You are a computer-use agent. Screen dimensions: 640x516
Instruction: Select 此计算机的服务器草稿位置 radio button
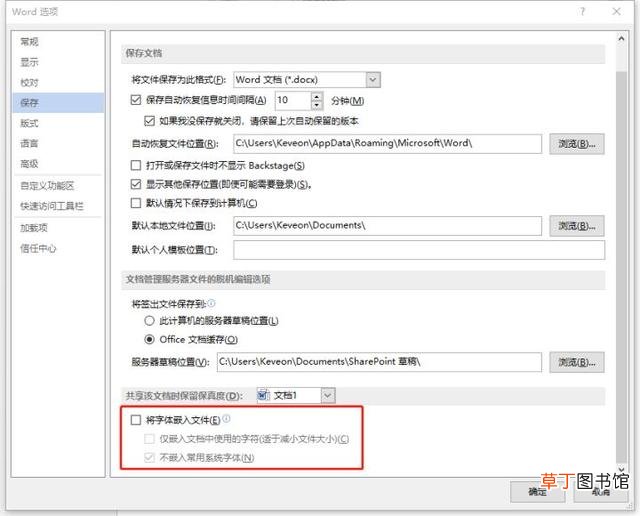point(149,320)
